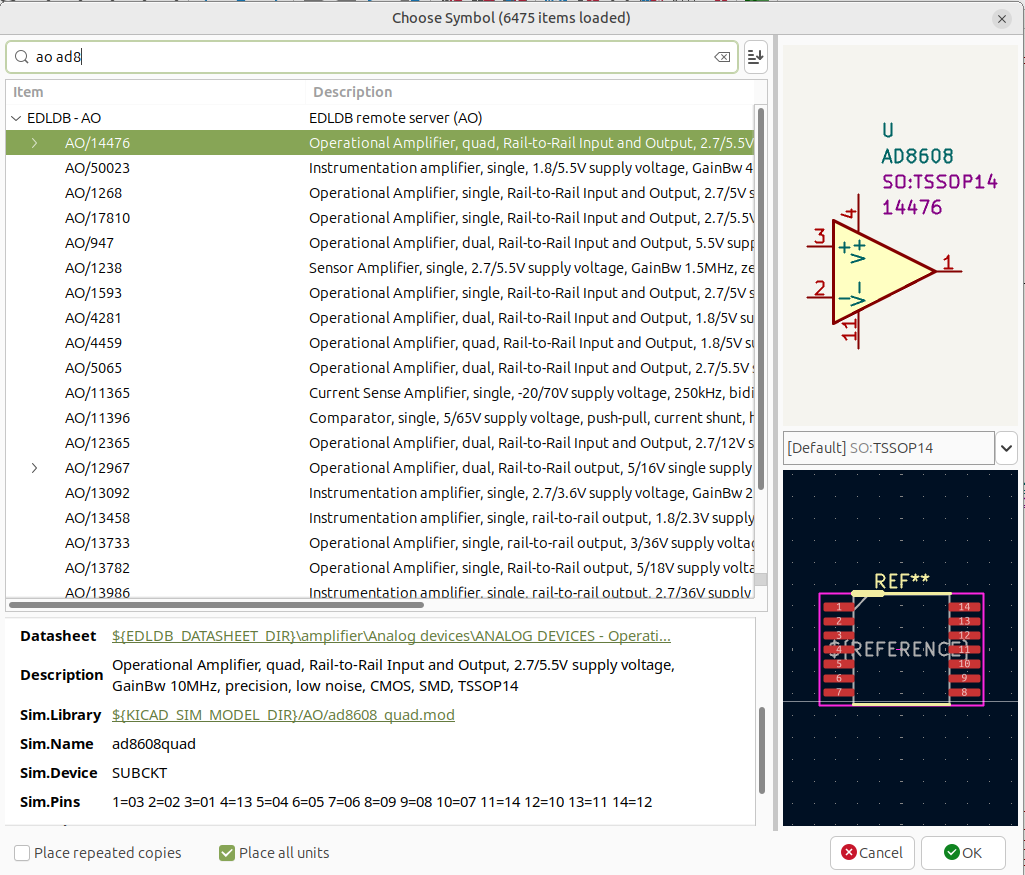Click the TSSOP14 footprint preview
The height and width of the screenshot is (875, 1025).
901,648
